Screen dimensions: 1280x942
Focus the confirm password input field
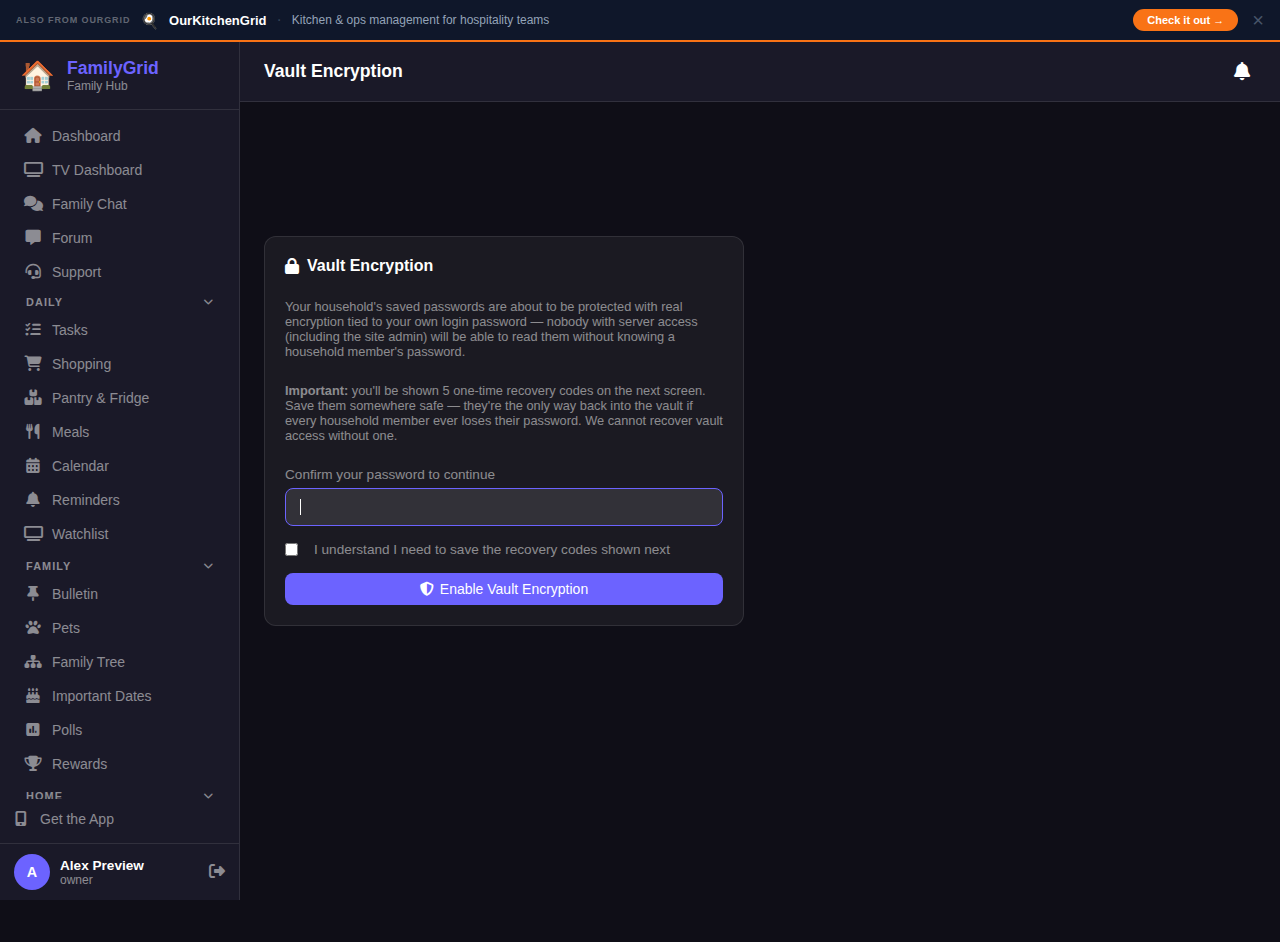[x=504, y=507]
